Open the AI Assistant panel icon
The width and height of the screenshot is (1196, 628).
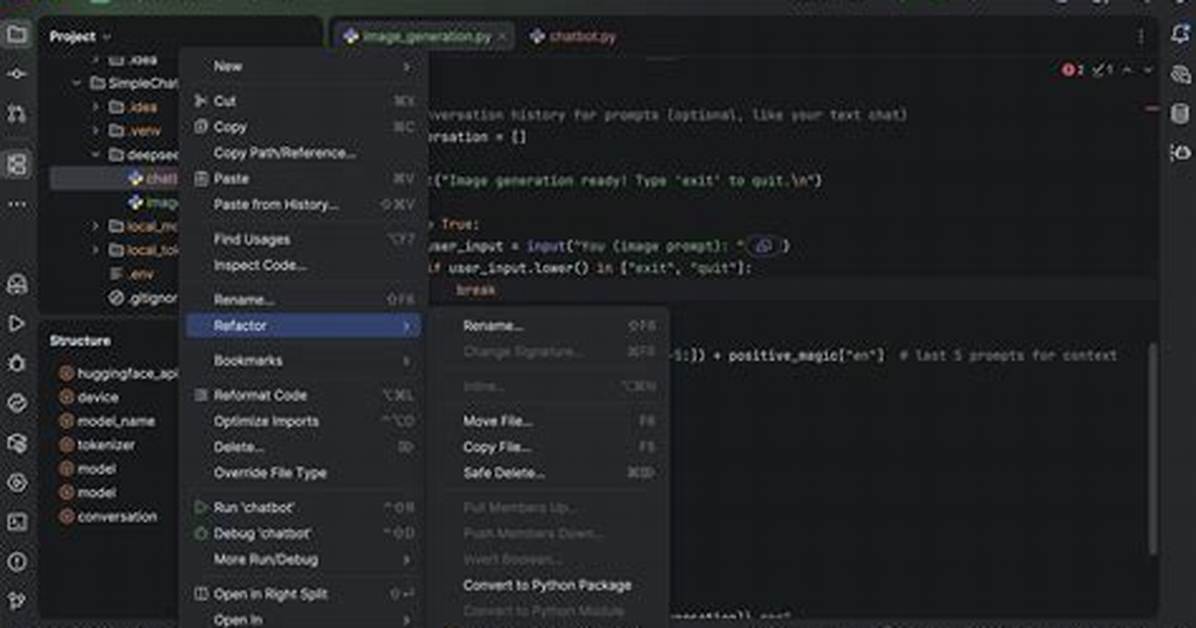(1180, 74)
